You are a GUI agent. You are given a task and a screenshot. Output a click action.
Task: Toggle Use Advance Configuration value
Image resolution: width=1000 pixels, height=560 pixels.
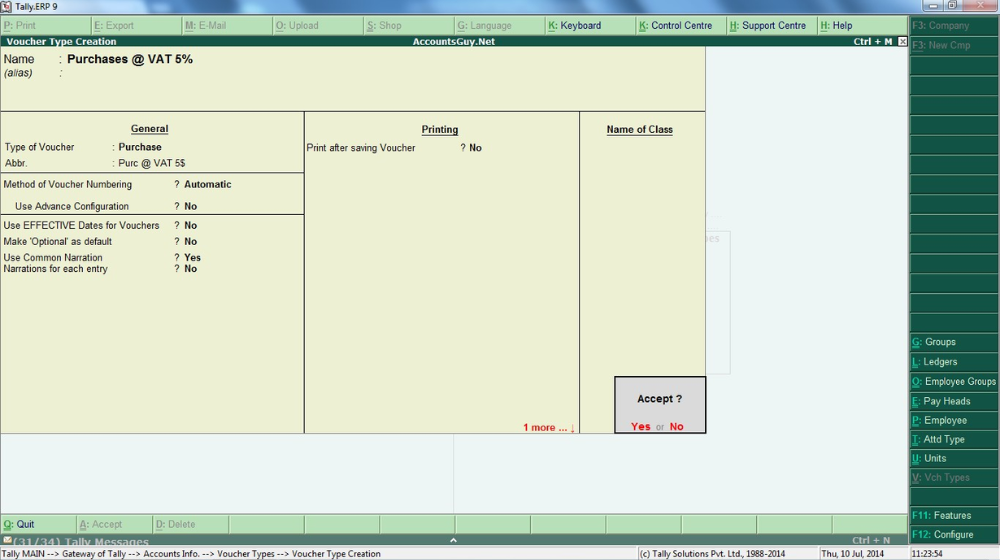coord(190,206)
